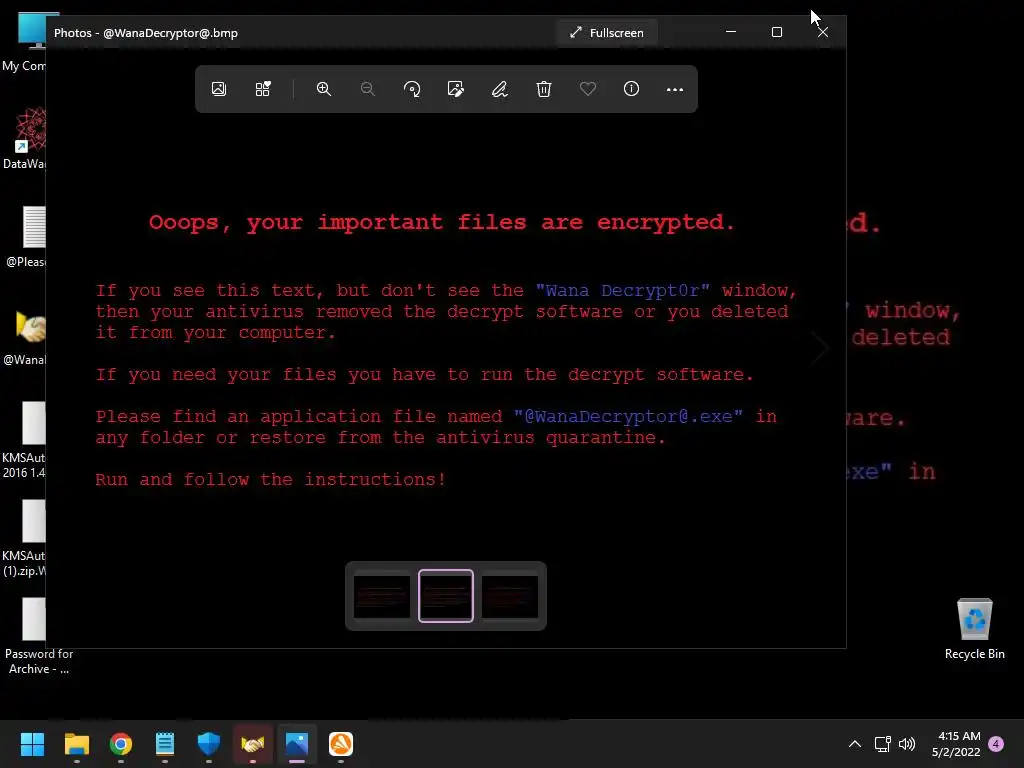The height and width of the screenshot is (768, 1024).
Task: Open notification center badge showing 4
Action: (x=996, y=744)
